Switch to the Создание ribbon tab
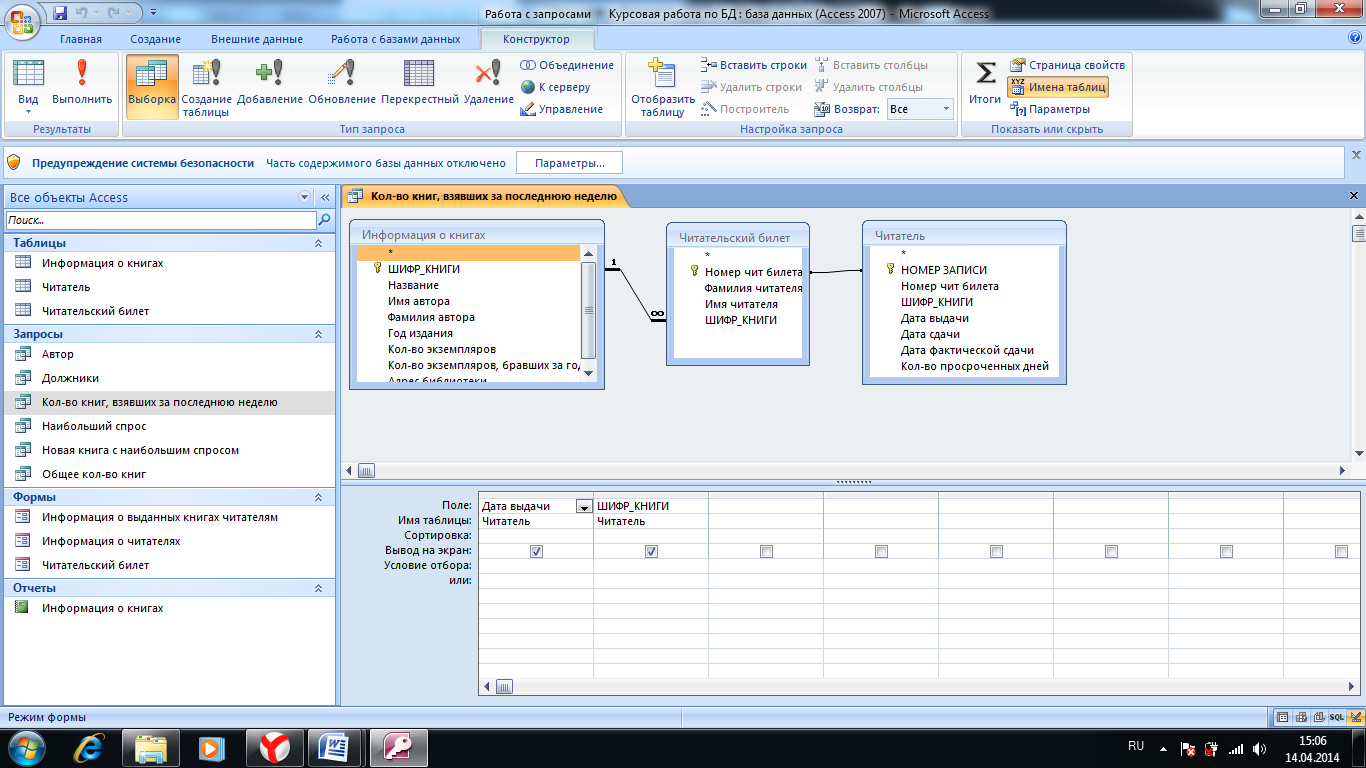 point(155,39)
